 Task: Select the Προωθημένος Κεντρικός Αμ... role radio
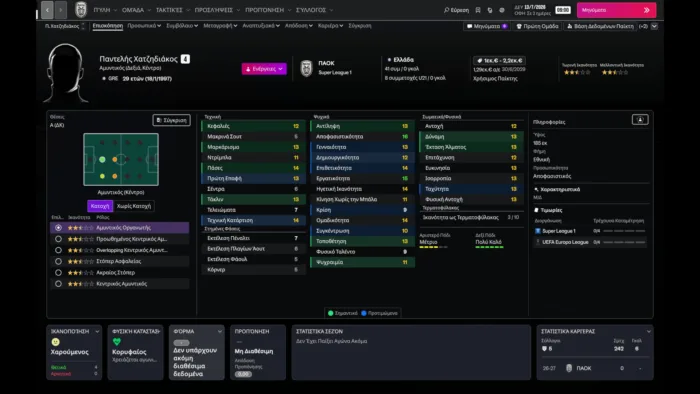click(x=58, y=239)
